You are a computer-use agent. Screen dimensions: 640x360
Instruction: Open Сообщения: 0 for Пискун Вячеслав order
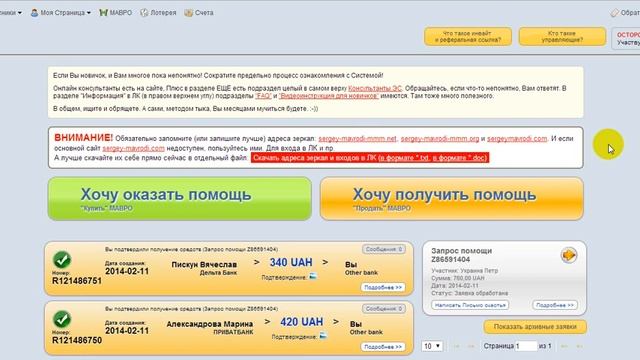click(x=384, y=249)
